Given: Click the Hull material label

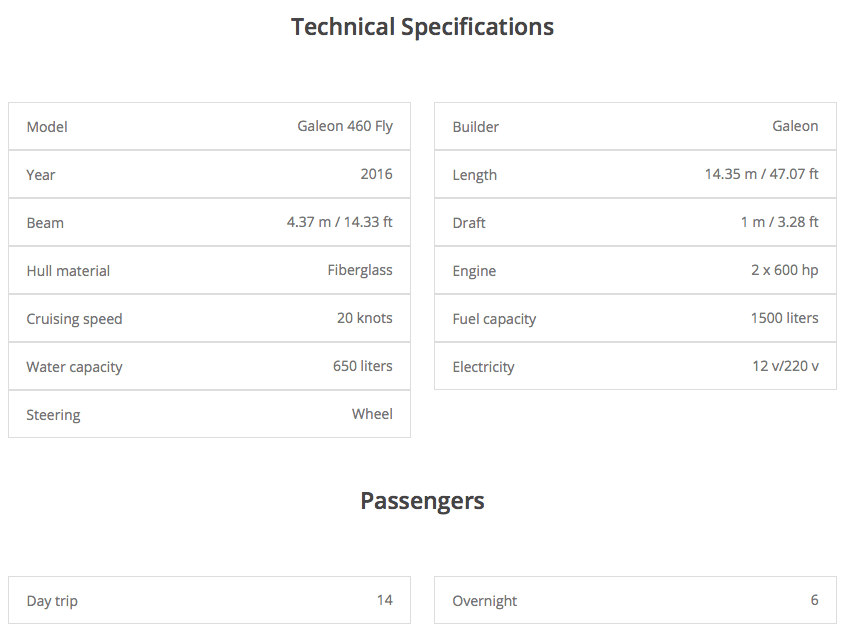Looking at the screenshot, I should (x=68, y=271).
